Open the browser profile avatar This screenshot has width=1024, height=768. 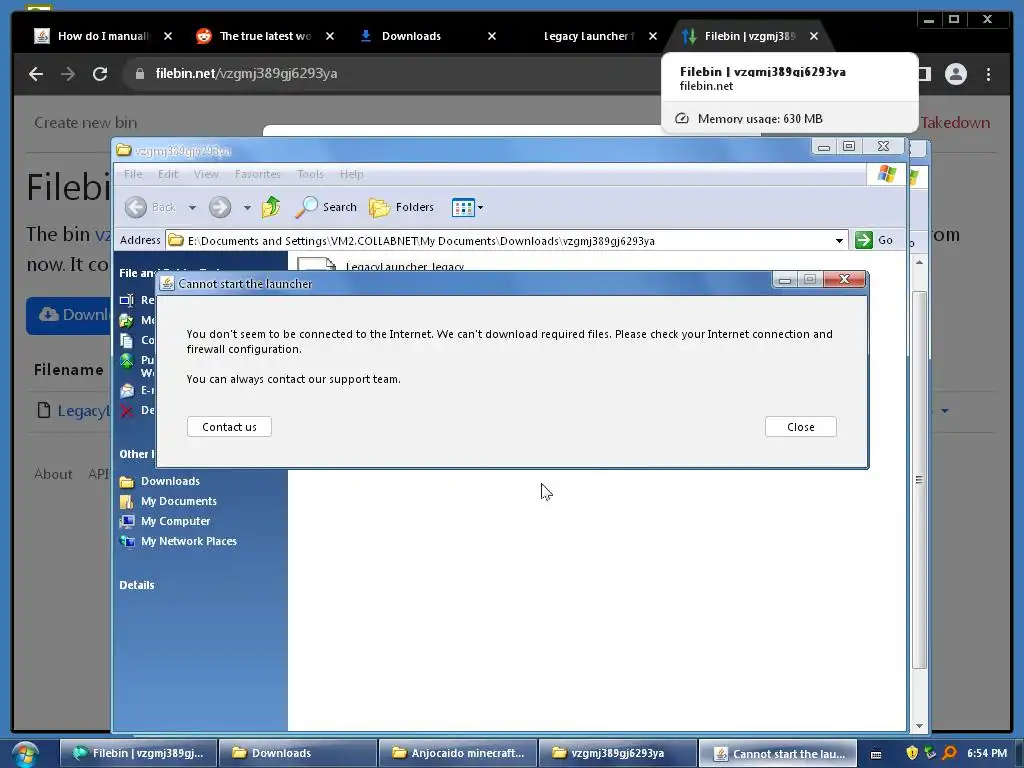955,74
